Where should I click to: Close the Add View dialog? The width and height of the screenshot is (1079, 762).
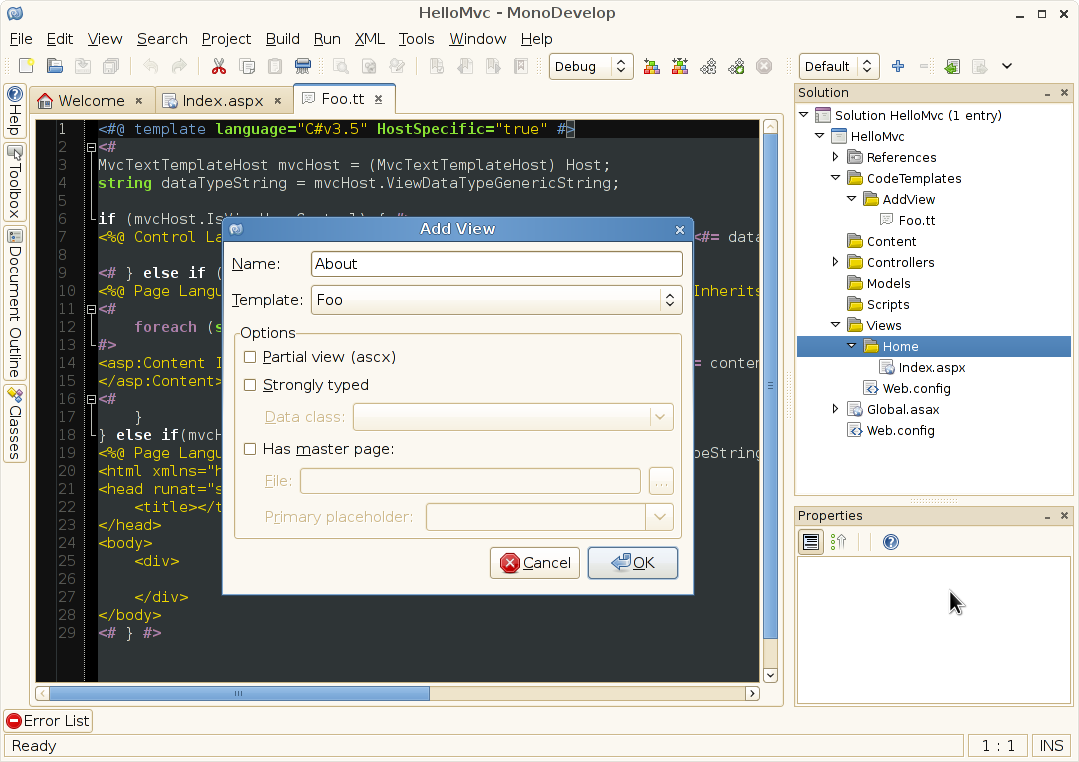tap(680, 229)
